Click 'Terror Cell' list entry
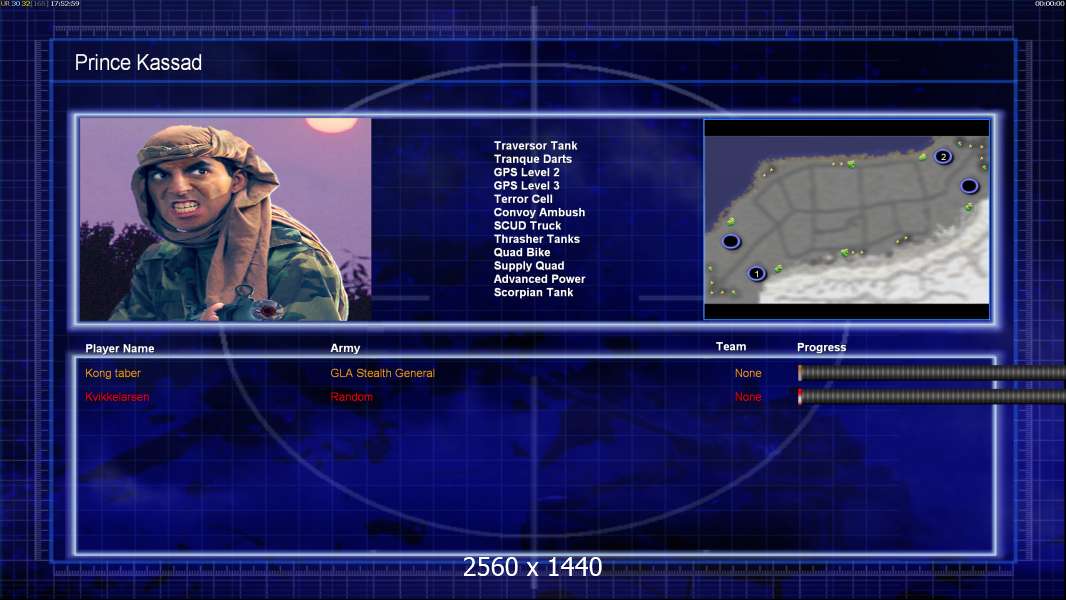Viewport: 1066px width, 600px height. (x=523, y=199)
